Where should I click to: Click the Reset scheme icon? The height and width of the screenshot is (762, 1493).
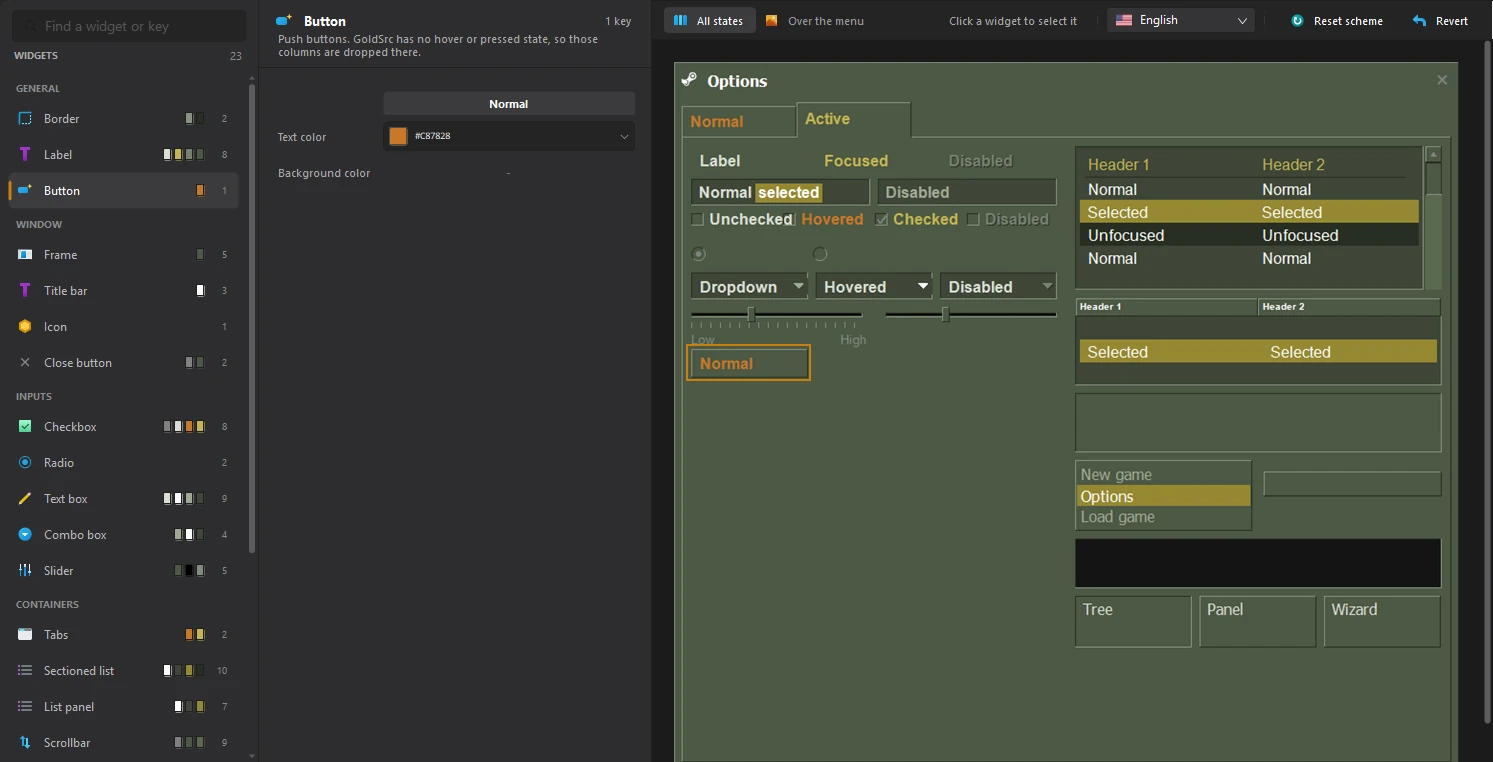1297,21
